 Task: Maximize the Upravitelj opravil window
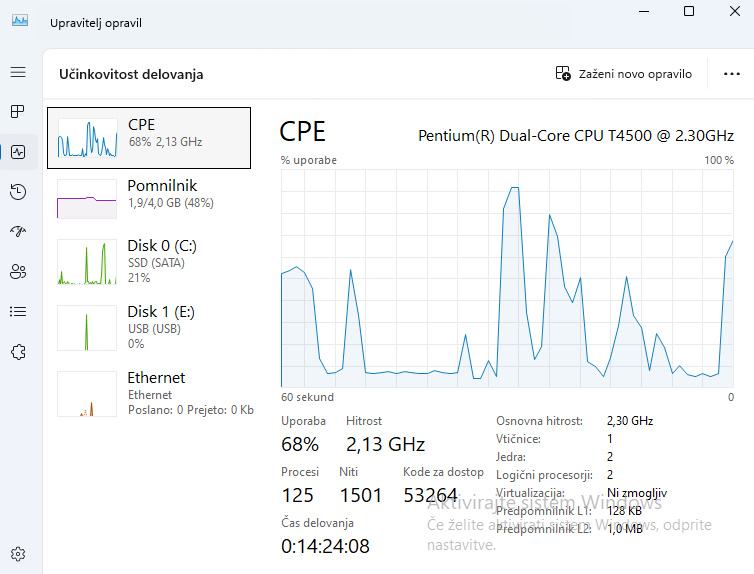(x=689, y=11)
